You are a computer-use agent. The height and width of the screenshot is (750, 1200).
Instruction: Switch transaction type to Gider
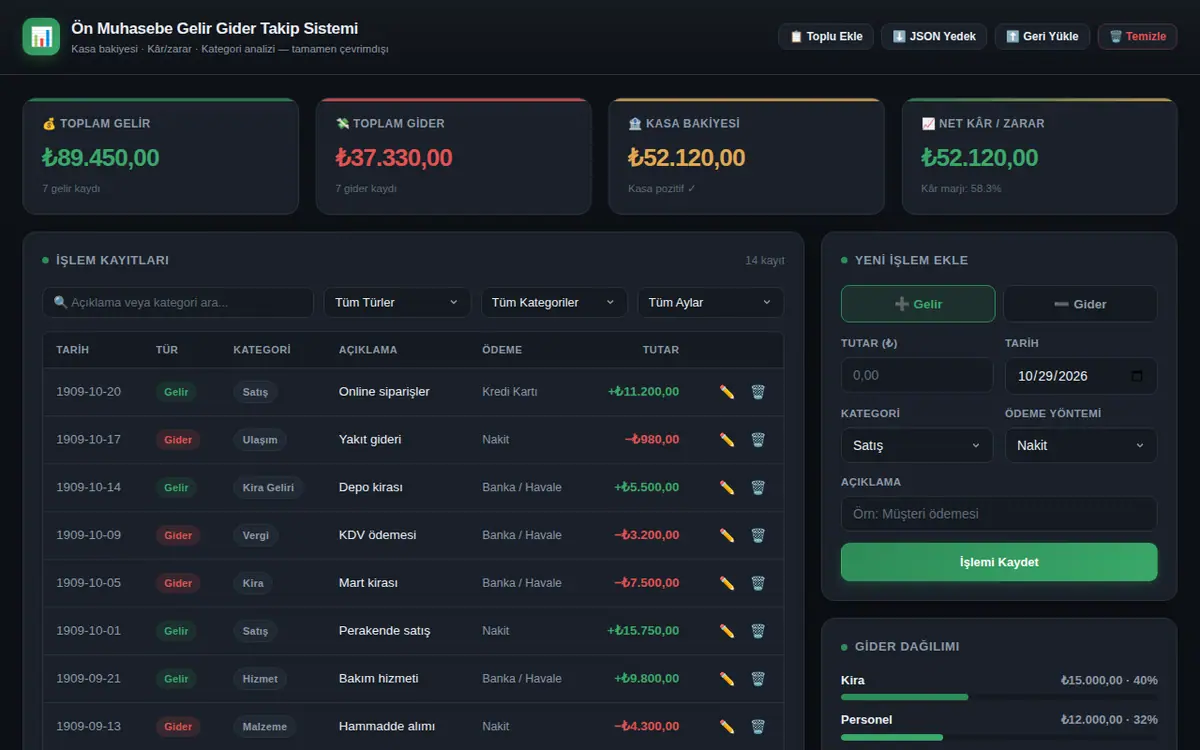click(x=1080, y=304)
